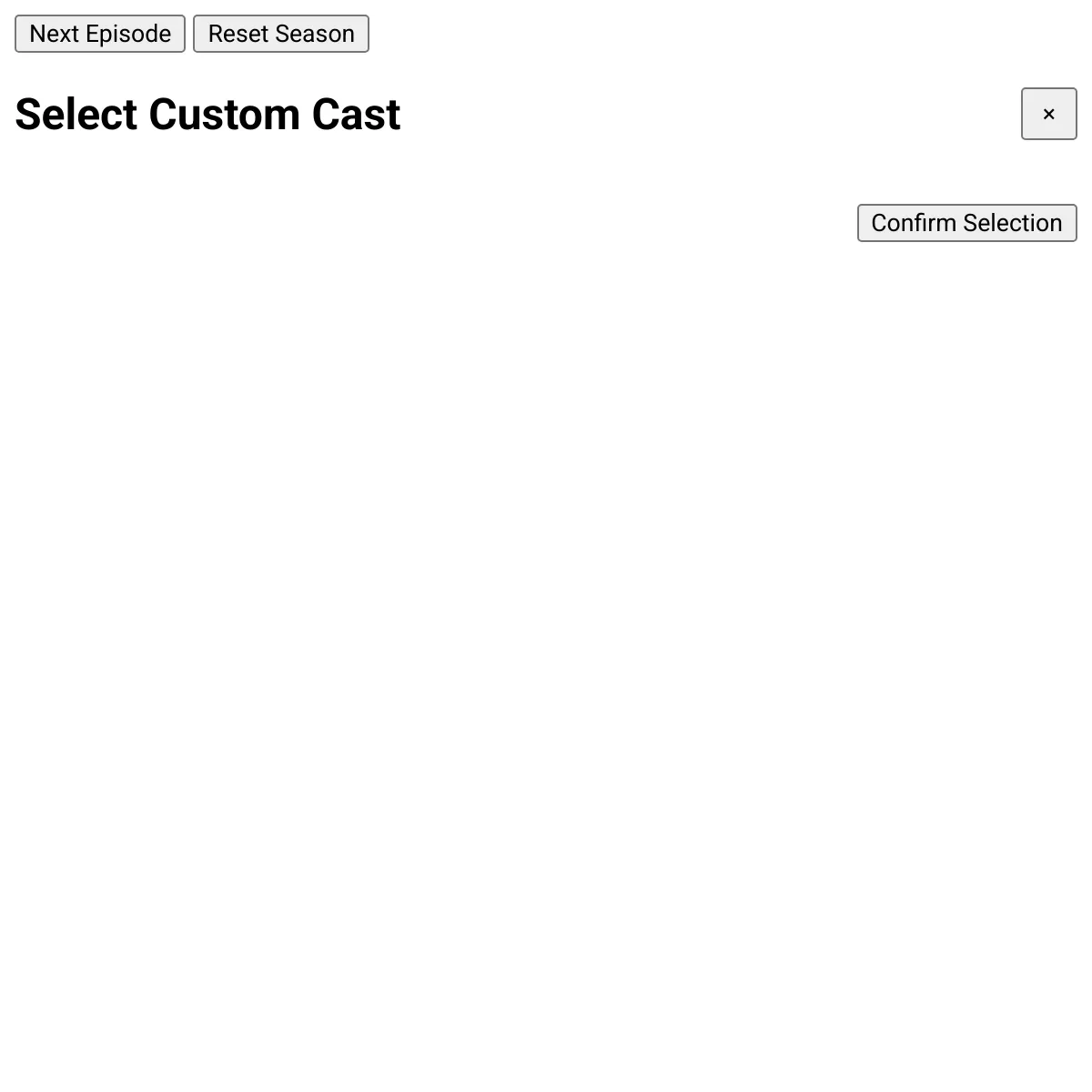Viewport: 1092px width, 1092px height.
Task: Advance to the next episode
Action: pos(100,34)
